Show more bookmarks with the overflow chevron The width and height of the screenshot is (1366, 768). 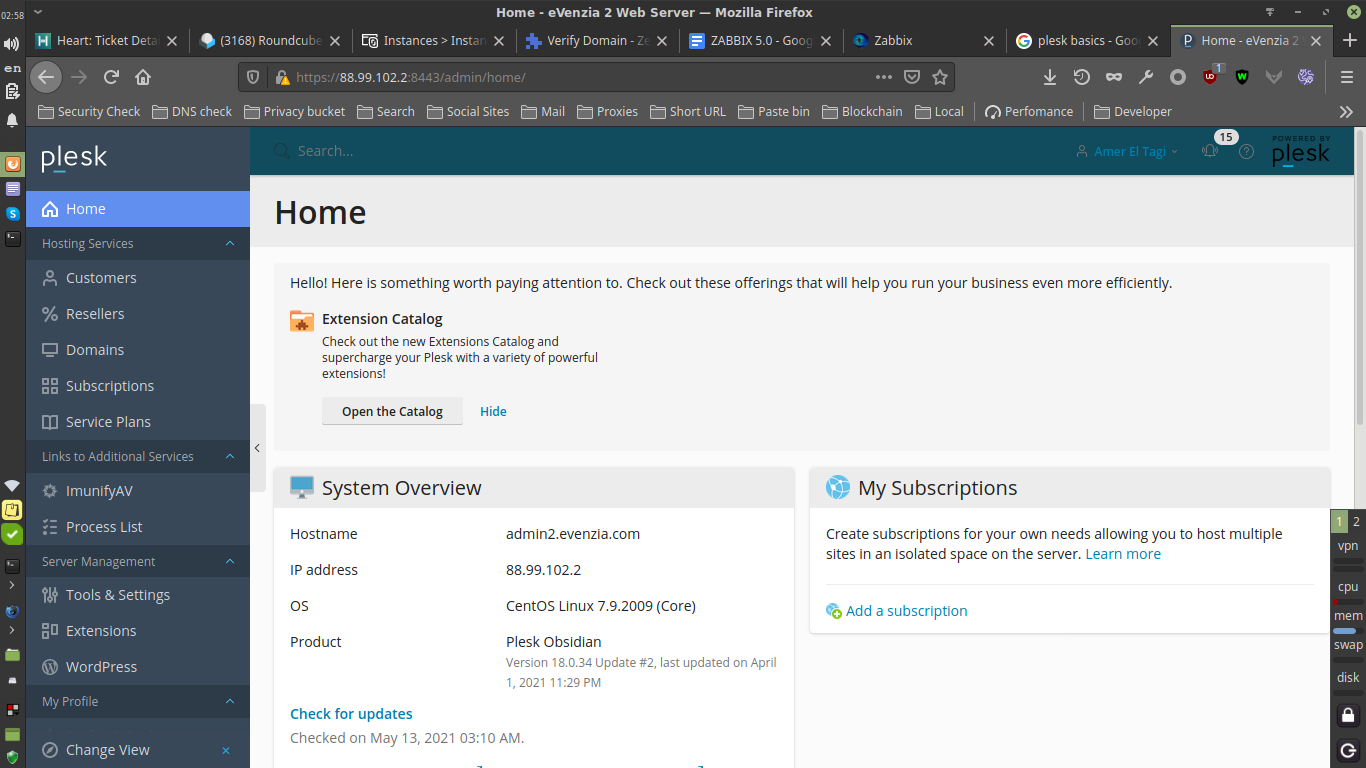pos(1347,112)
